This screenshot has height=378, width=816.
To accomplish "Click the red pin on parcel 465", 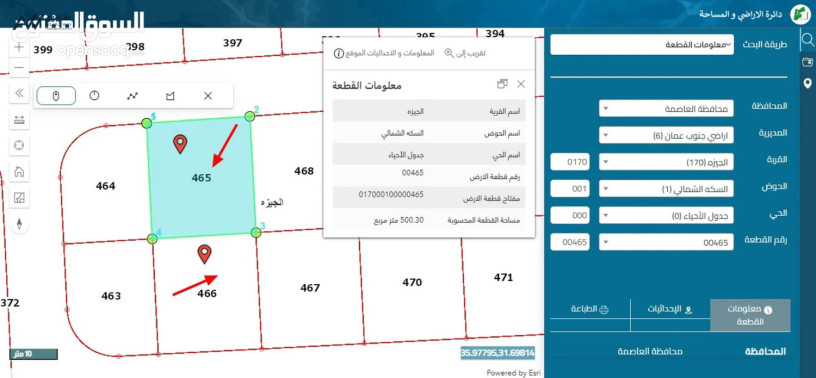I will tap(180, 144).
